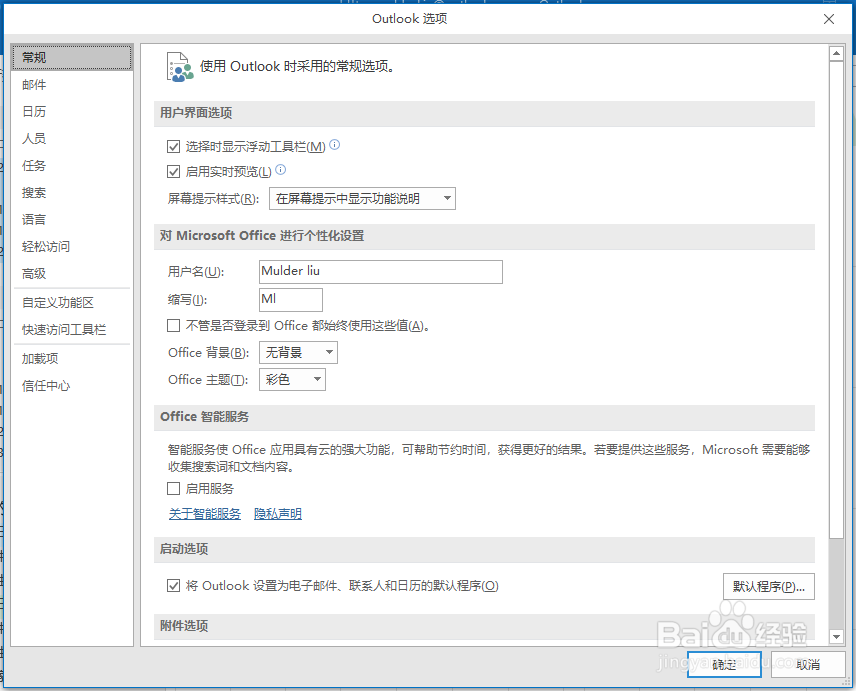The image size is (856, 691).
Task: Click the info icon beside 选择时显示浮动工具栏
Action: click(x=335, y=145)
